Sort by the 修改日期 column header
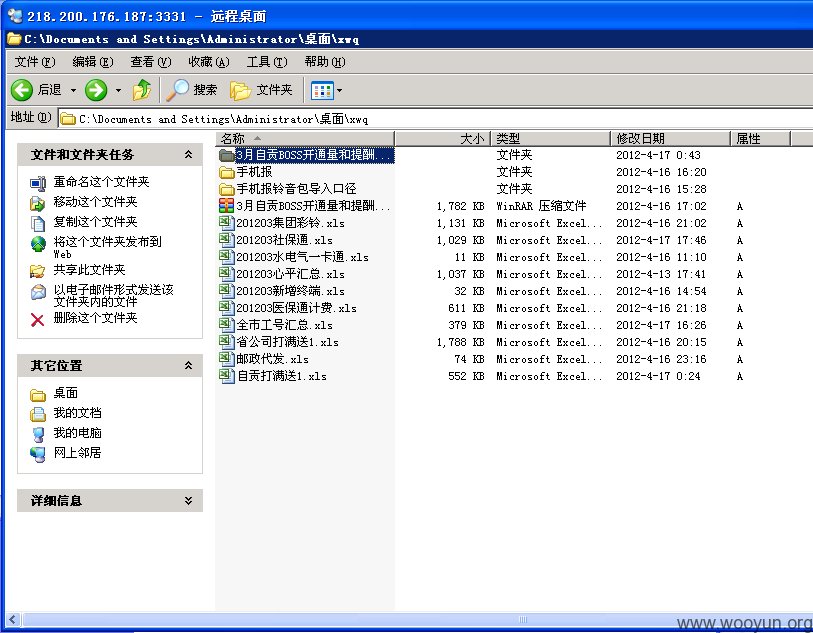 coord(671,138)
